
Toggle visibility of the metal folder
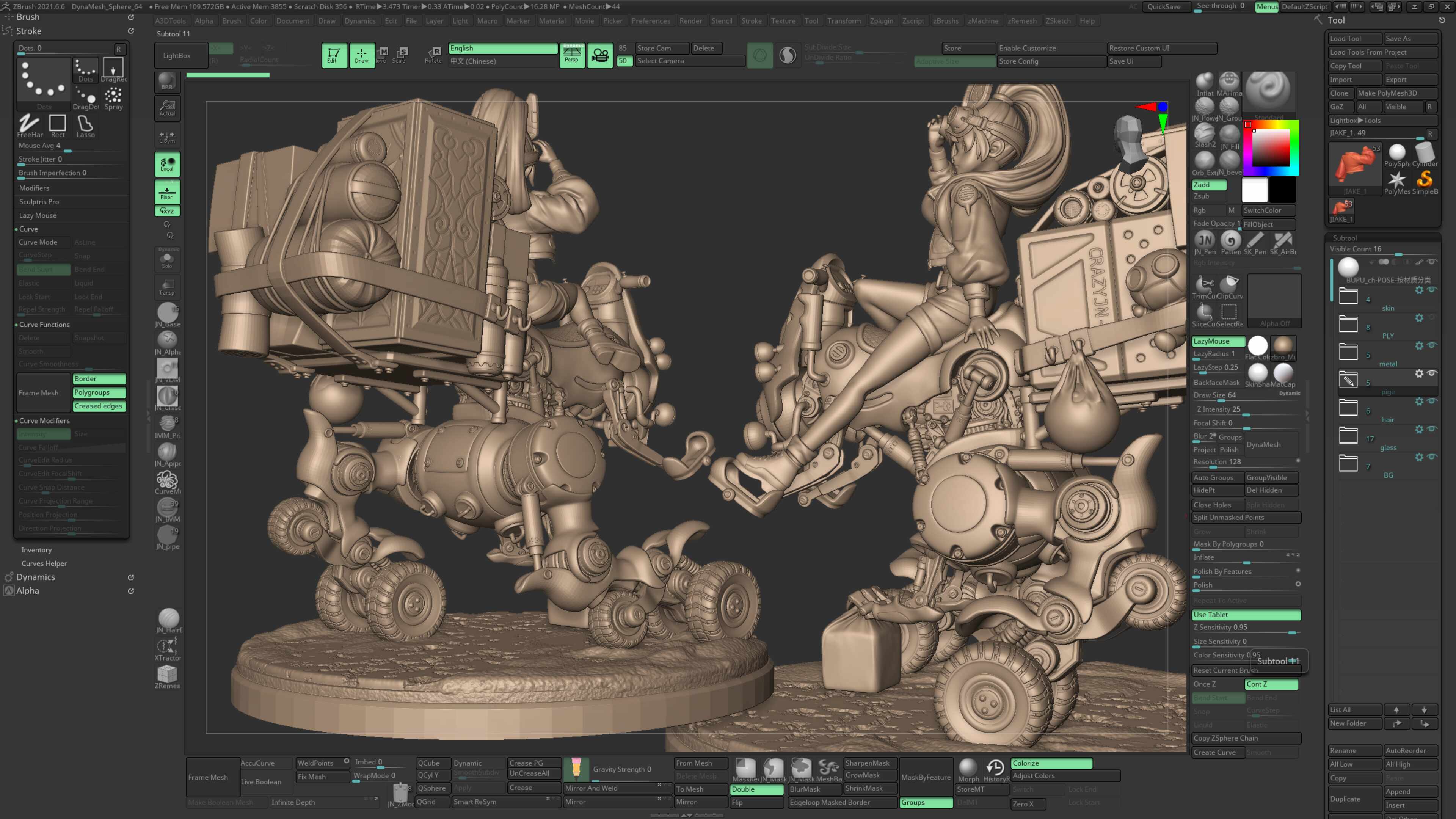click(1432, 345)
